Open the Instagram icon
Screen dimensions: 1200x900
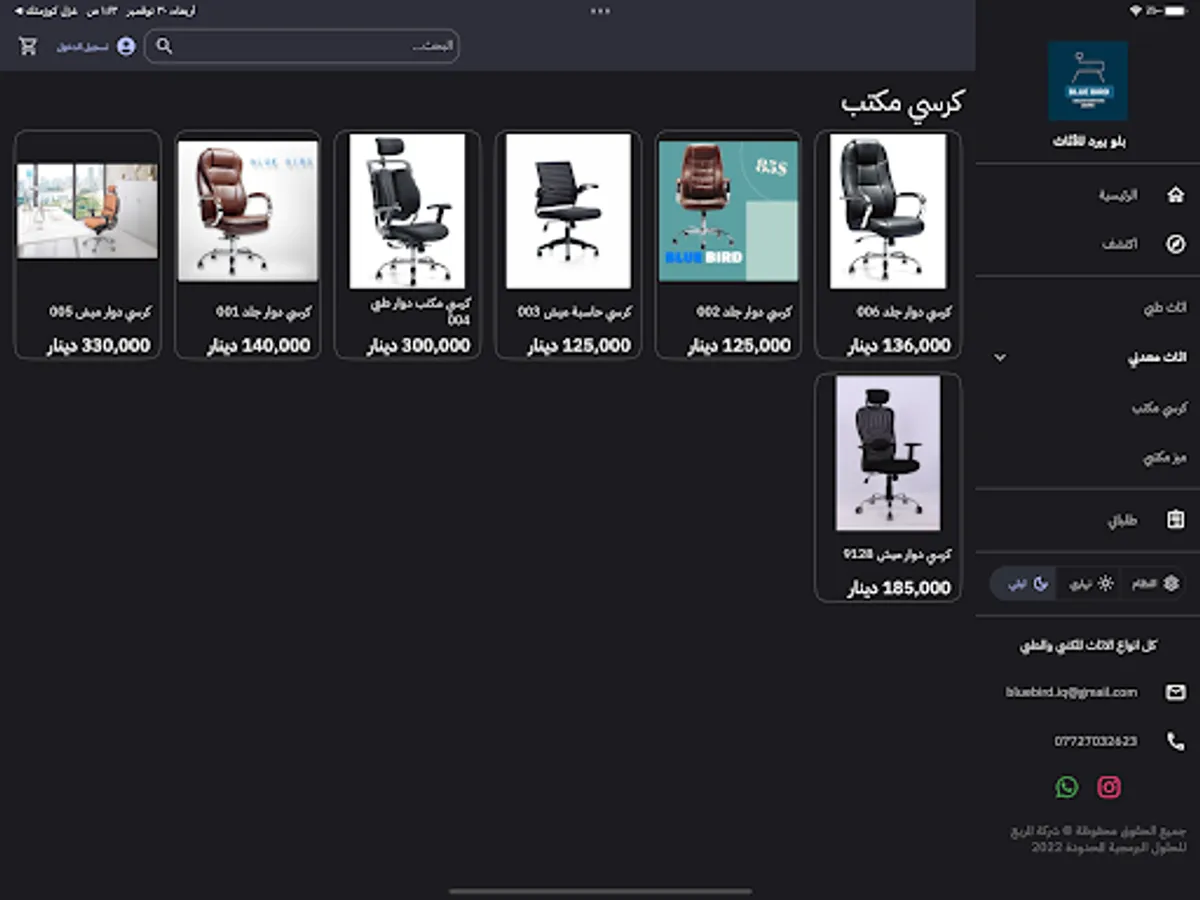(1109, 787)
